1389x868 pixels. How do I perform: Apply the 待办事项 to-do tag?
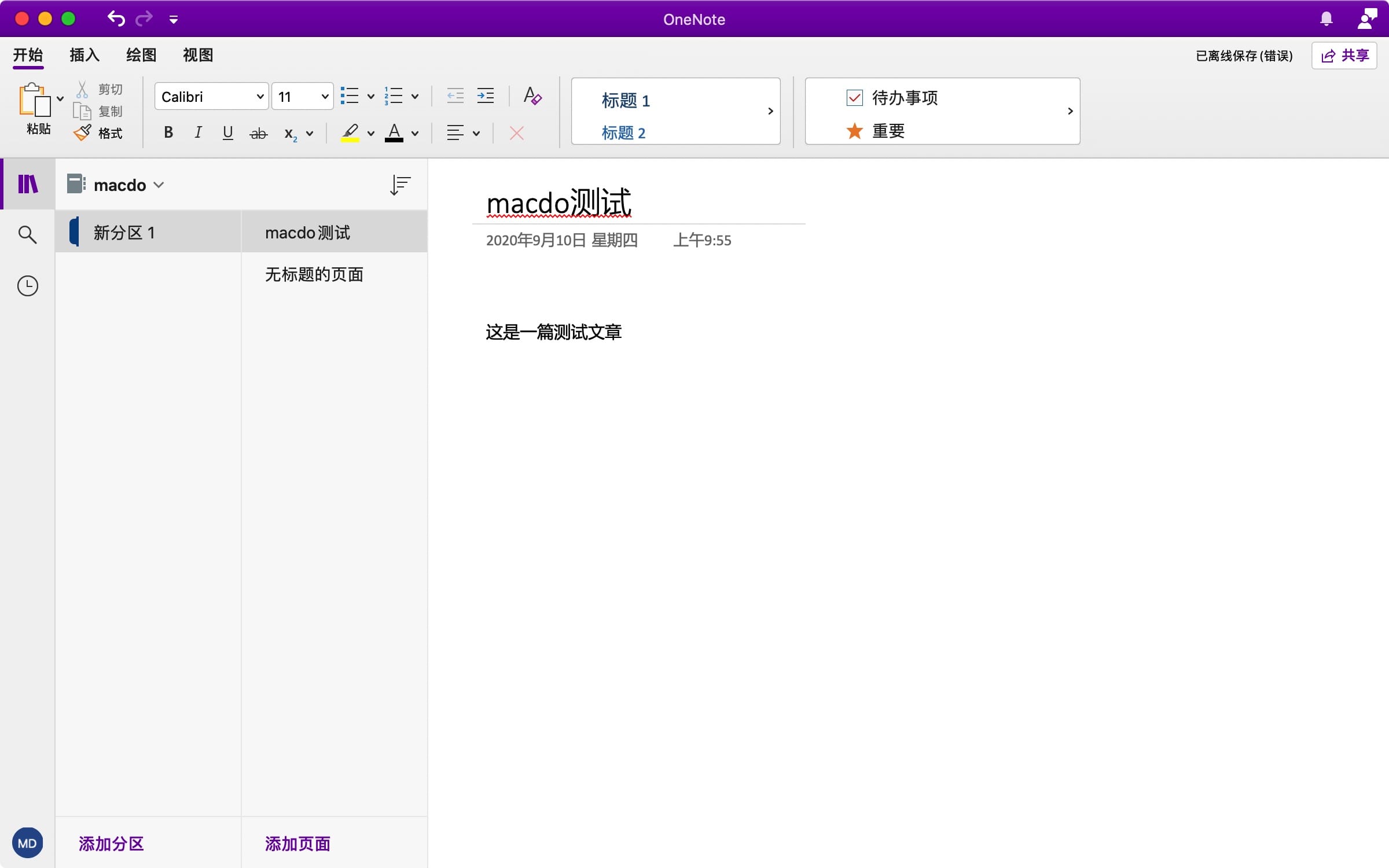coord(892,98)
